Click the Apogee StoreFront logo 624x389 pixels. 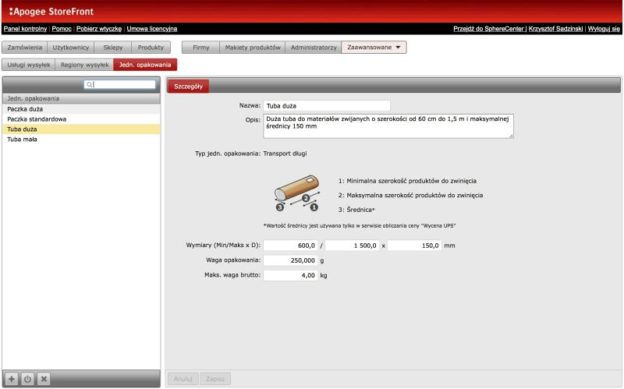51,12
